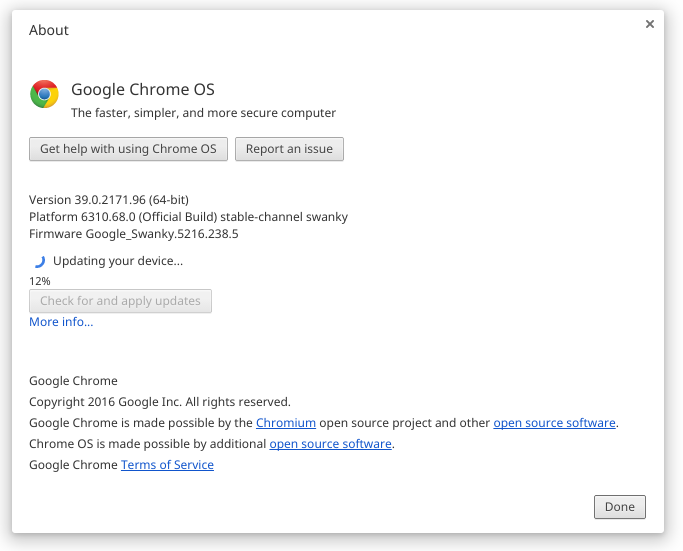Open the More info... link
This screenshot has width=683, height=551.
[61, 322]
